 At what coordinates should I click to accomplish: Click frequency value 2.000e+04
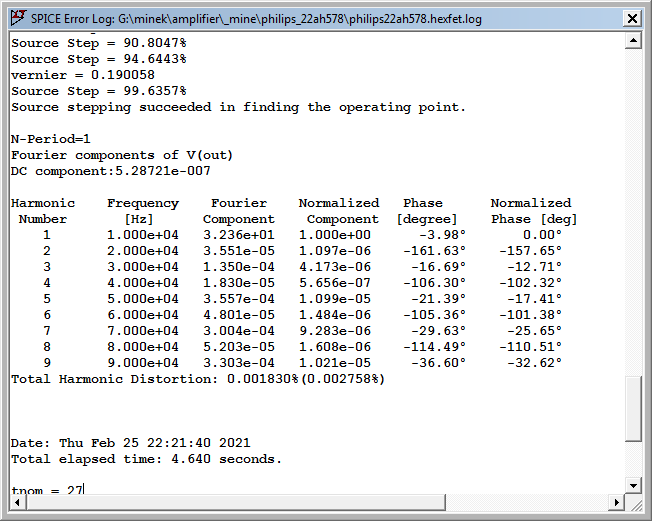point(143,251)
